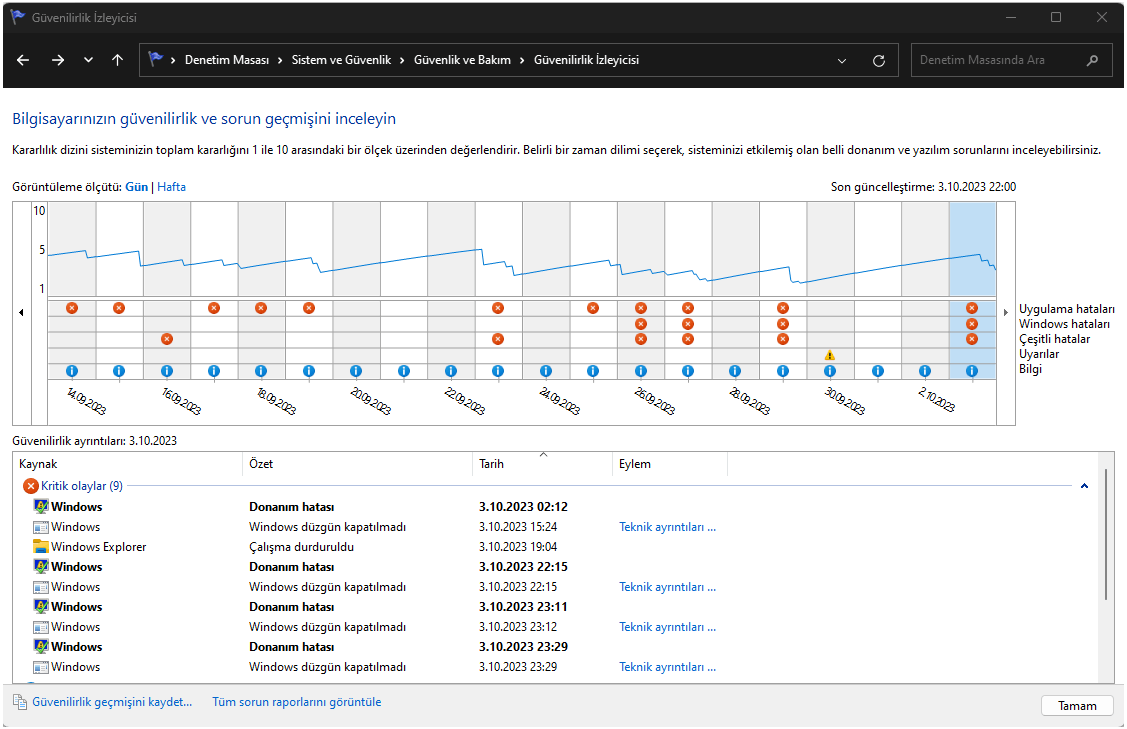Image resolution: width=1127 pixels, height=729 pixels.
Task: Click the information icon on 24.09.2023
Action: coord(546,371)
